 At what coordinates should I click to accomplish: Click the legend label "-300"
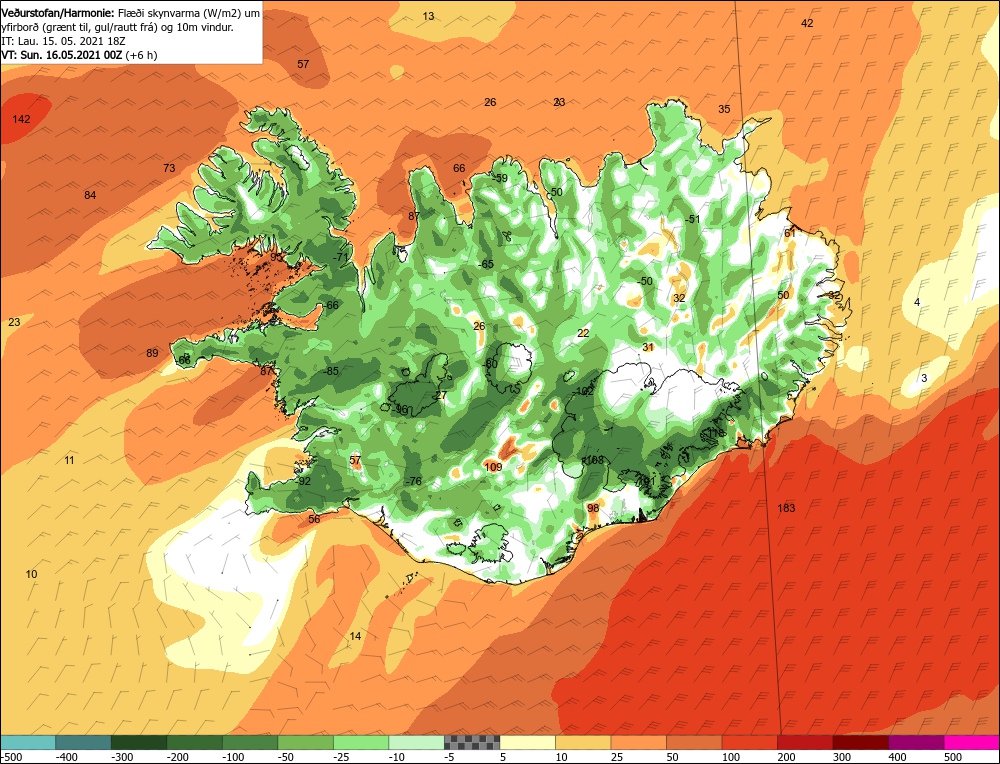point(122,757)
